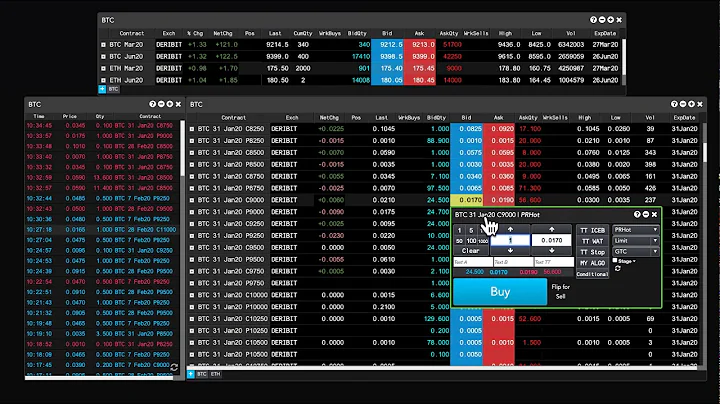Select the TT Stop order type button
This screenshot has height=404, width=720.
tap(592, 252)
